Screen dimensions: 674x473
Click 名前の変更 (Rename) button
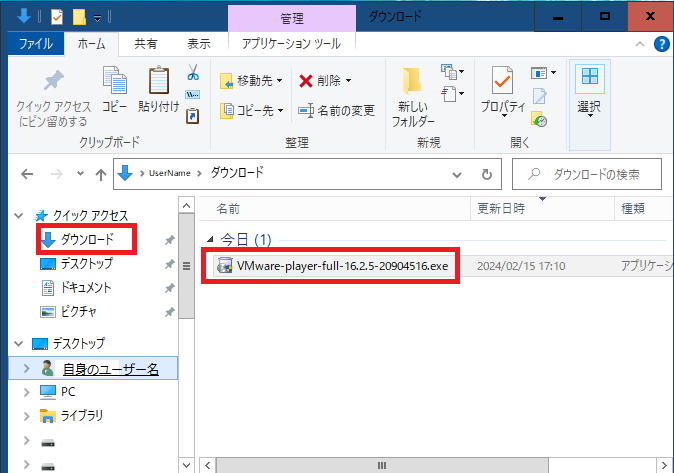click(337, 111)
